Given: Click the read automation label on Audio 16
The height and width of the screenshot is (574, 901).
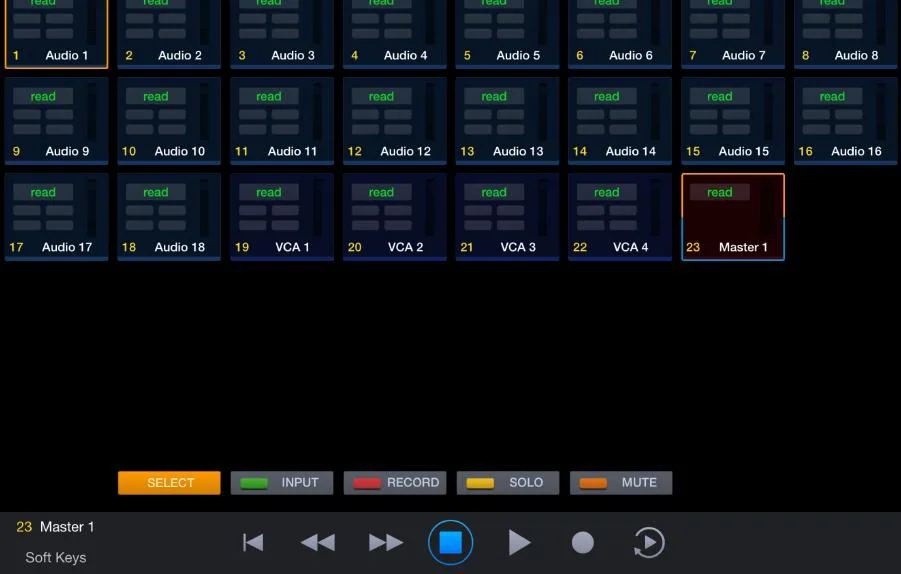Looking at the screenshot, I should (833, 97).
